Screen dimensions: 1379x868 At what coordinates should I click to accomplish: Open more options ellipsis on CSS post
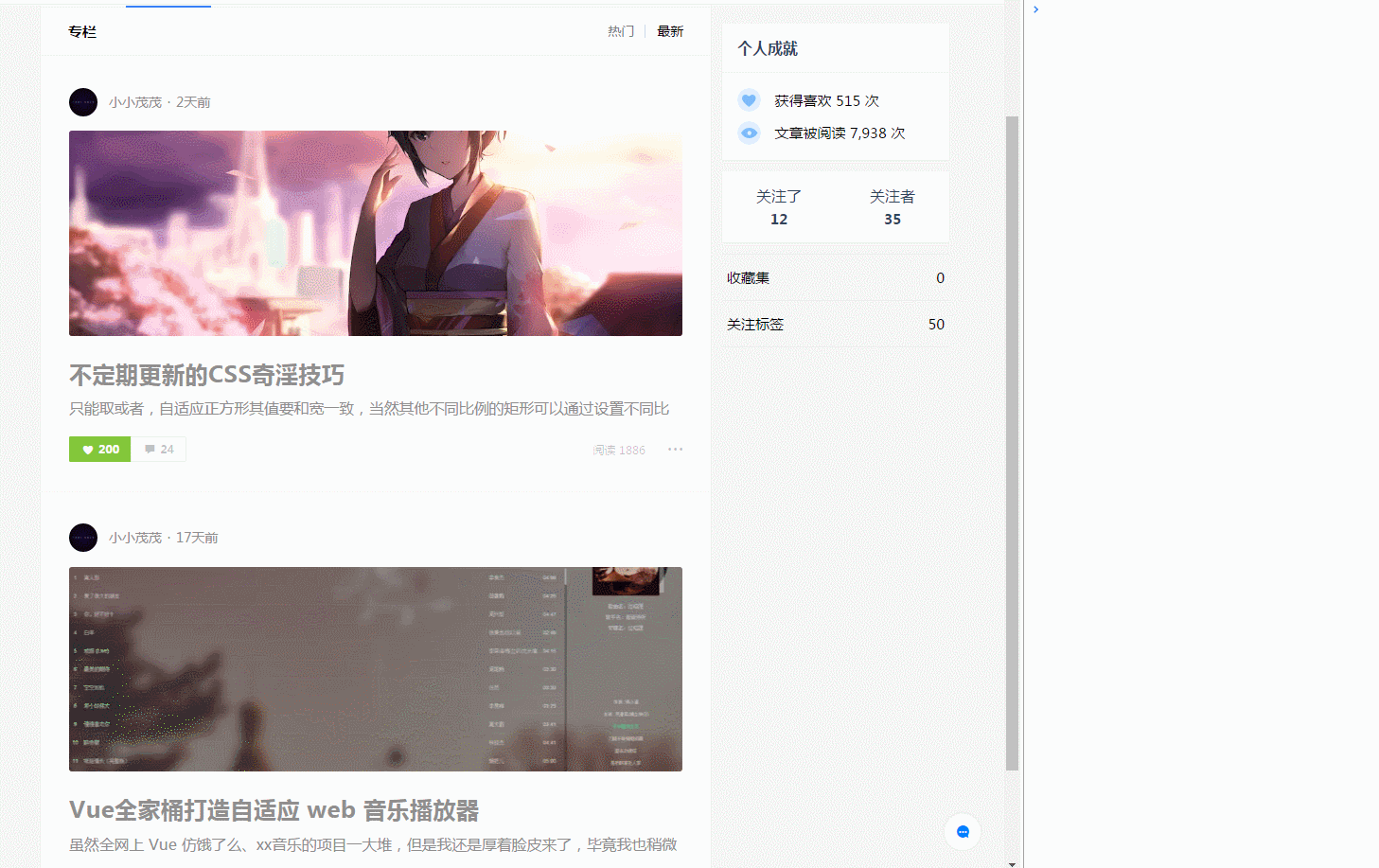(675, 450)
